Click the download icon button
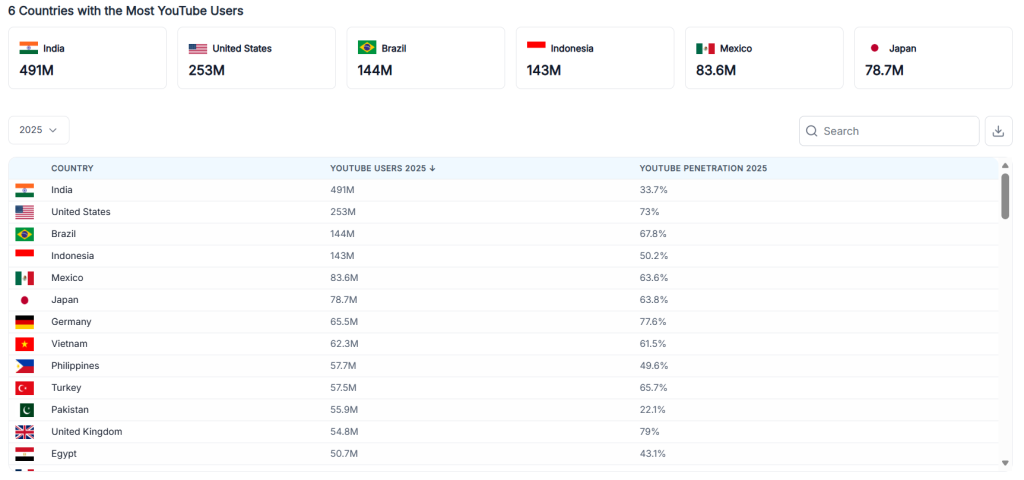The image size is (1024, 480). click(x=999, y=131)
